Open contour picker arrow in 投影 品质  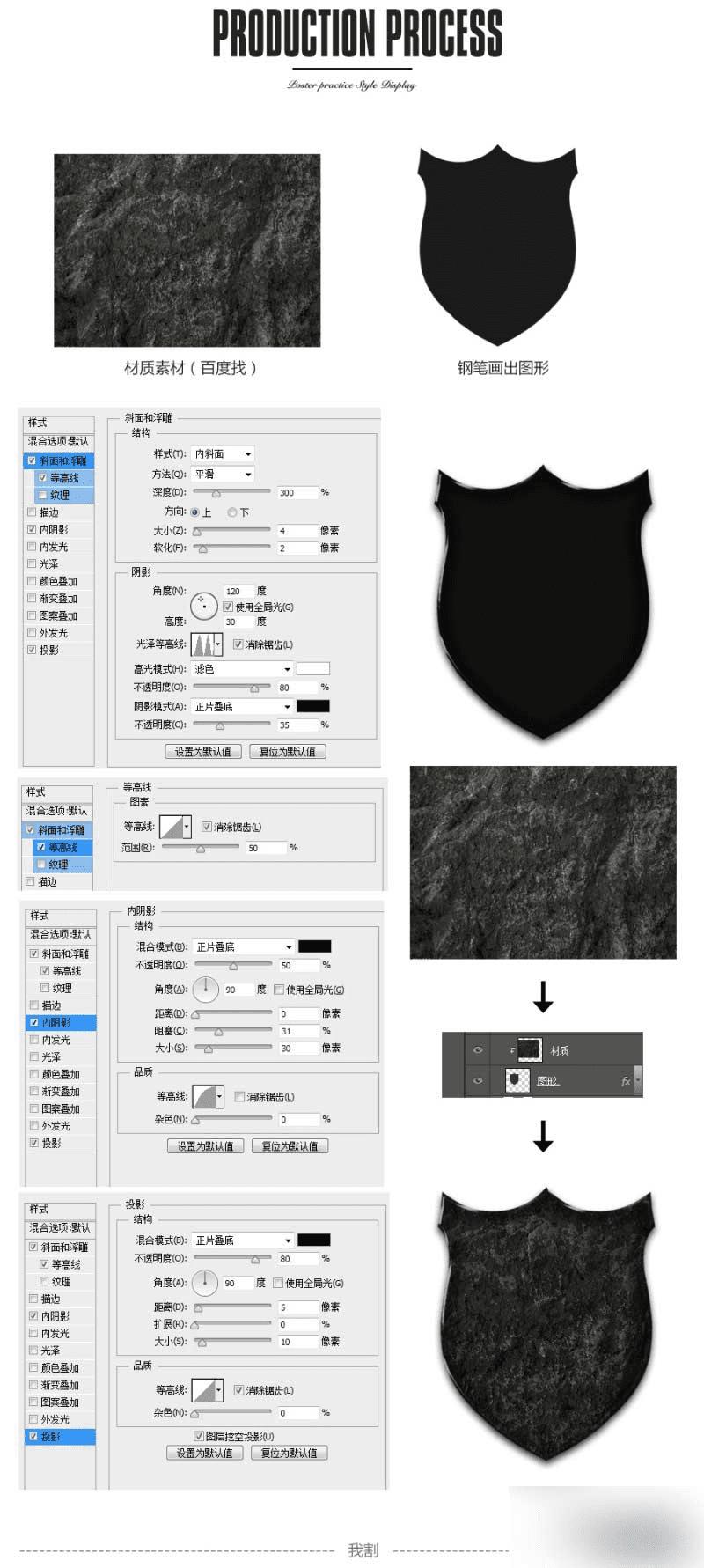(220, 1390)
